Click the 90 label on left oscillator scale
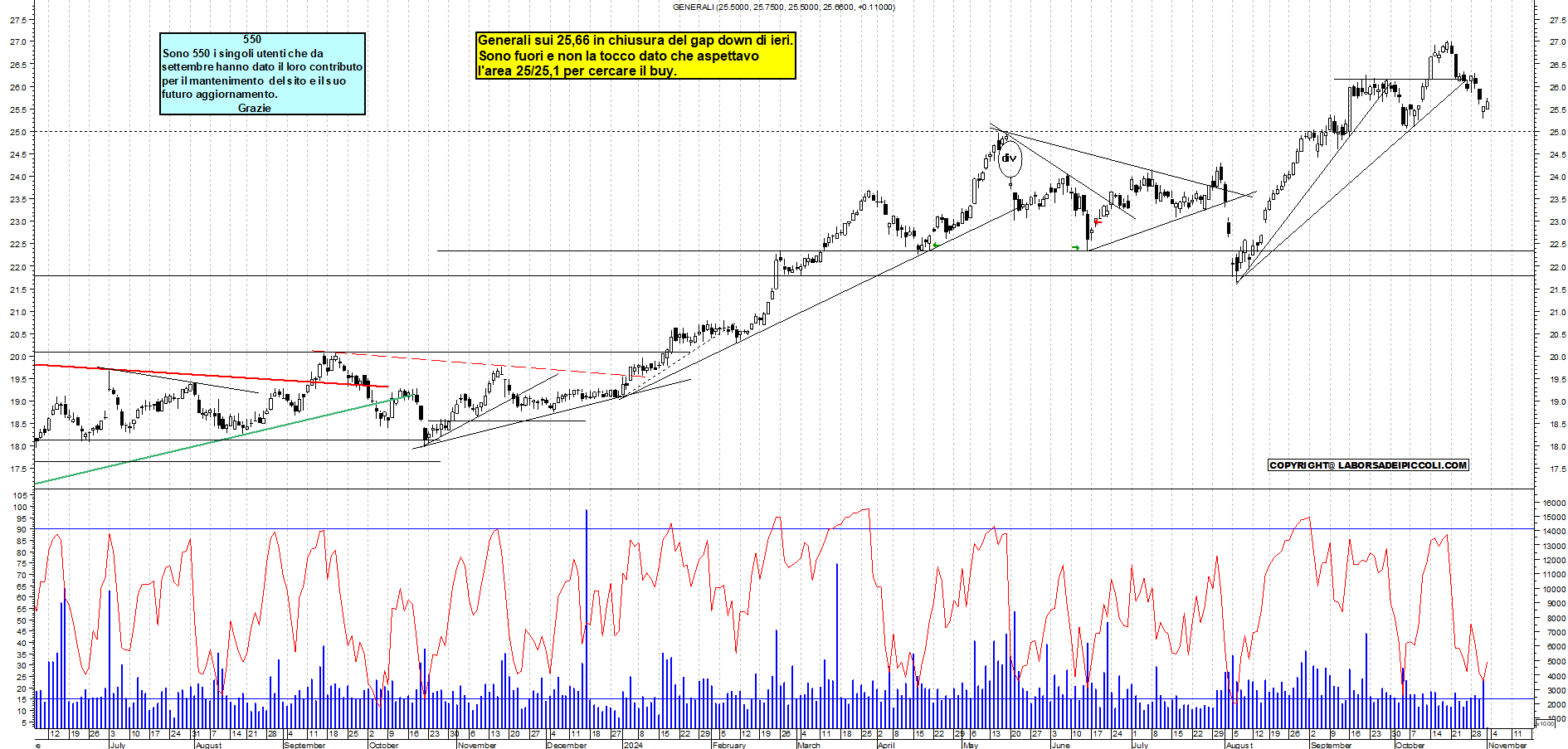Screen dimensions: 1568x749 tap(22, 529)
